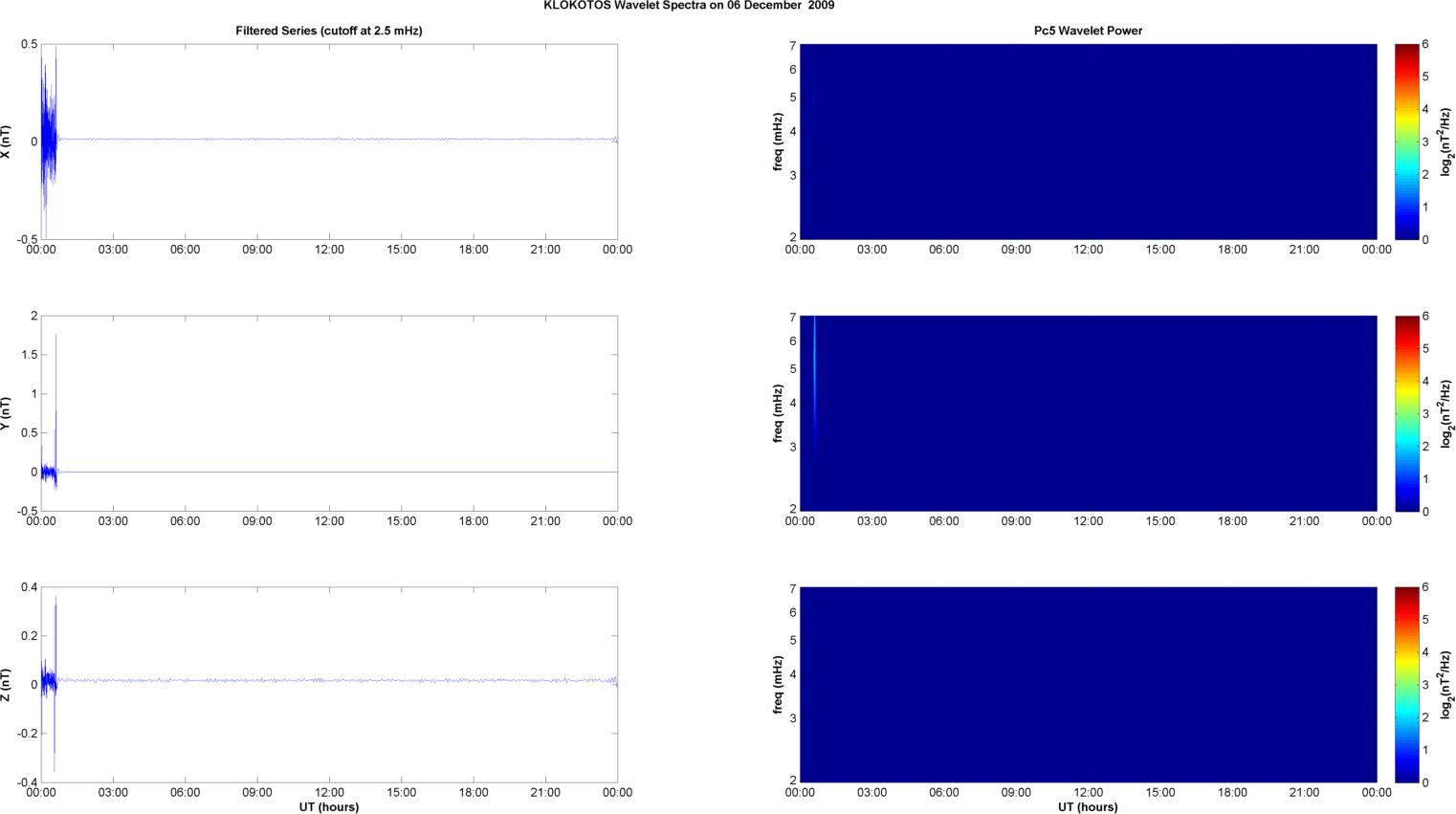Image resolution: width=1456 pixels, height=814 pixels.
Task: Select the X (nT) axis label
Action: (7, 142)
